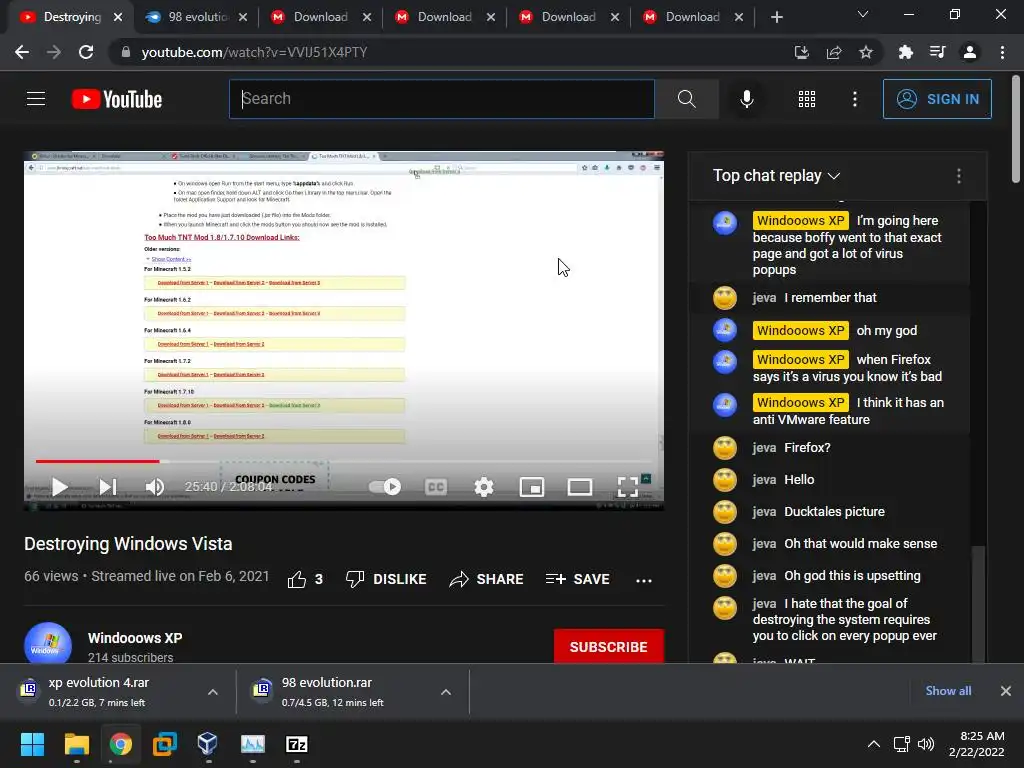
Task: Go to the YouTube home logo
Action: click(x=117, y=99)
